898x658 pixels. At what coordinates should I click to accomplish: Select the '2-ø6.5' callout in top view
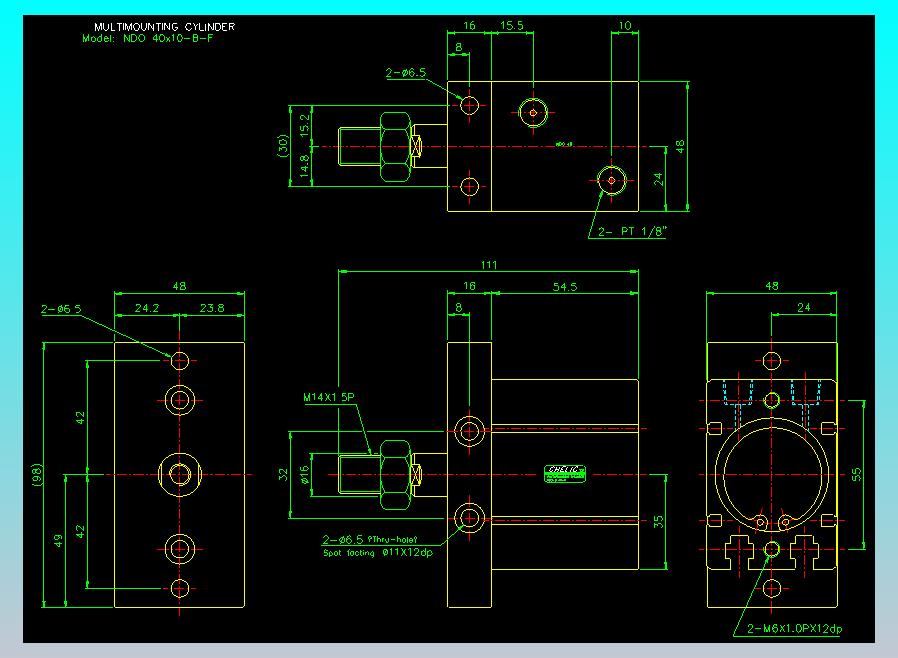point(405,73)
